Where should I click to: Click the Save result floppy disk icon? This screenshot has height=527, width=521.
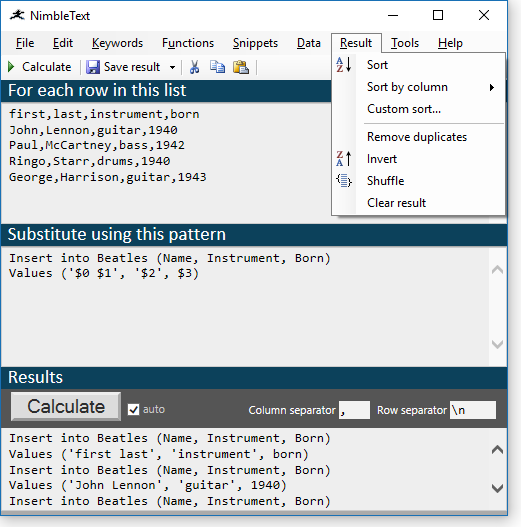click(93, 67)
